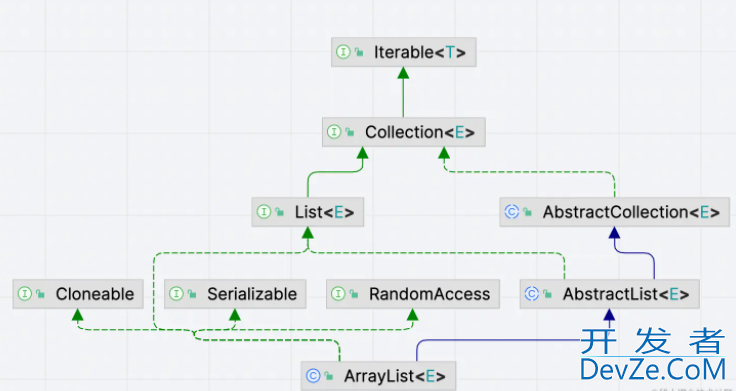Click the class icon on ArrayList<E>
This screenshot has width=736, height=391.
[x=313, y=376]
